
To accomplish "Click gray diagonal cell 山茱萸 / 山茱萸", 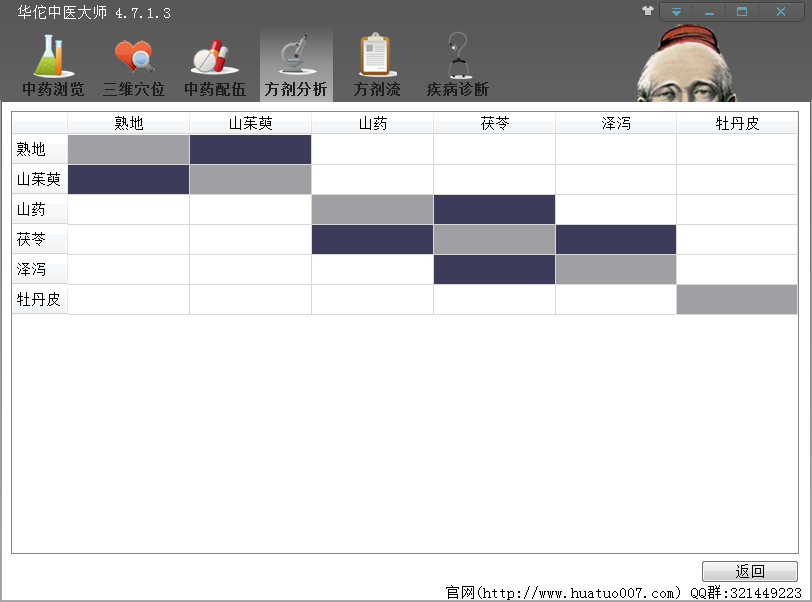I will (x=251, y=179).
